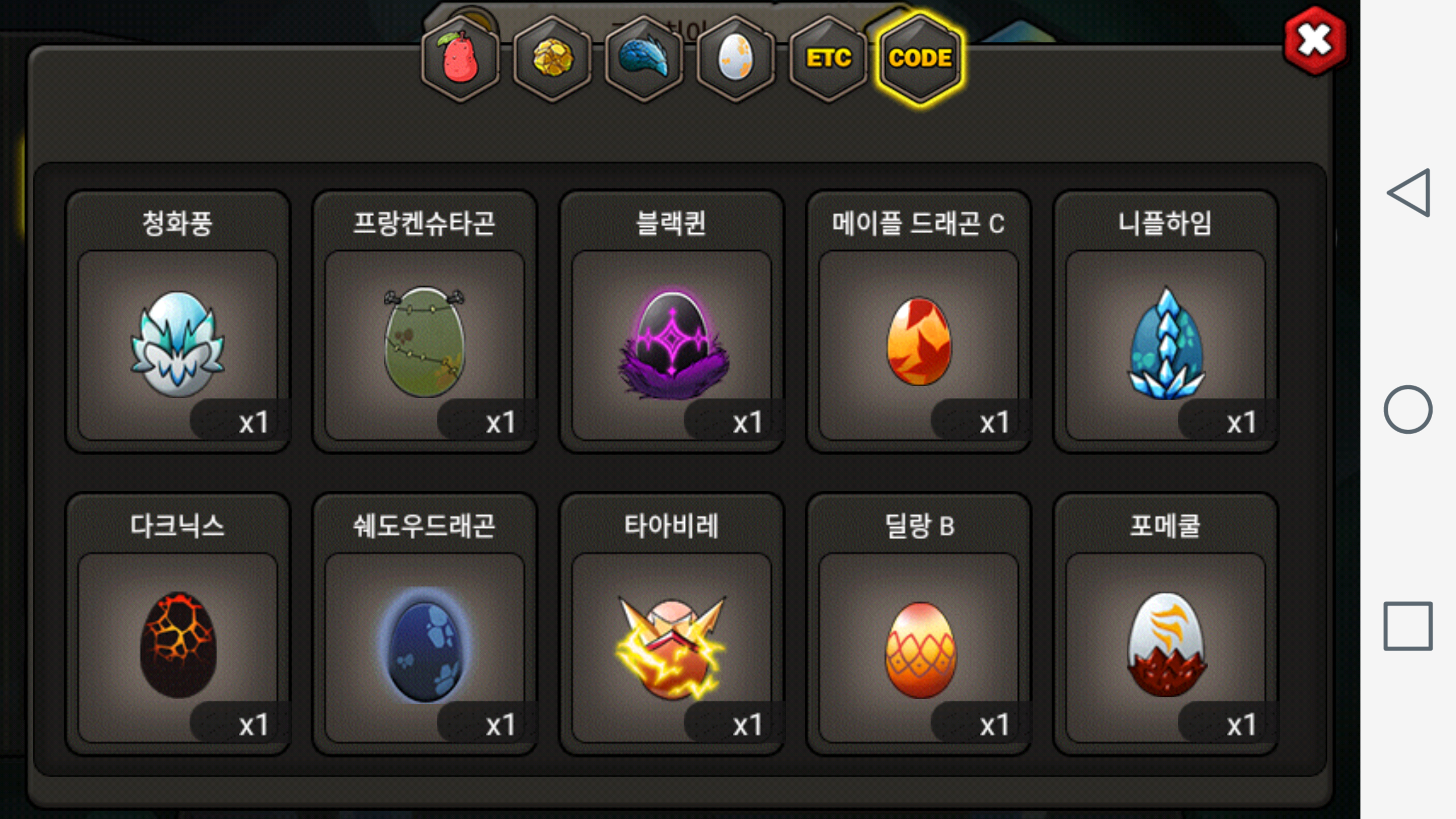Tap the 니플하임 ice crystal egg
The width and height of the screenshot is (1456, 819).
pos(1165,321)
